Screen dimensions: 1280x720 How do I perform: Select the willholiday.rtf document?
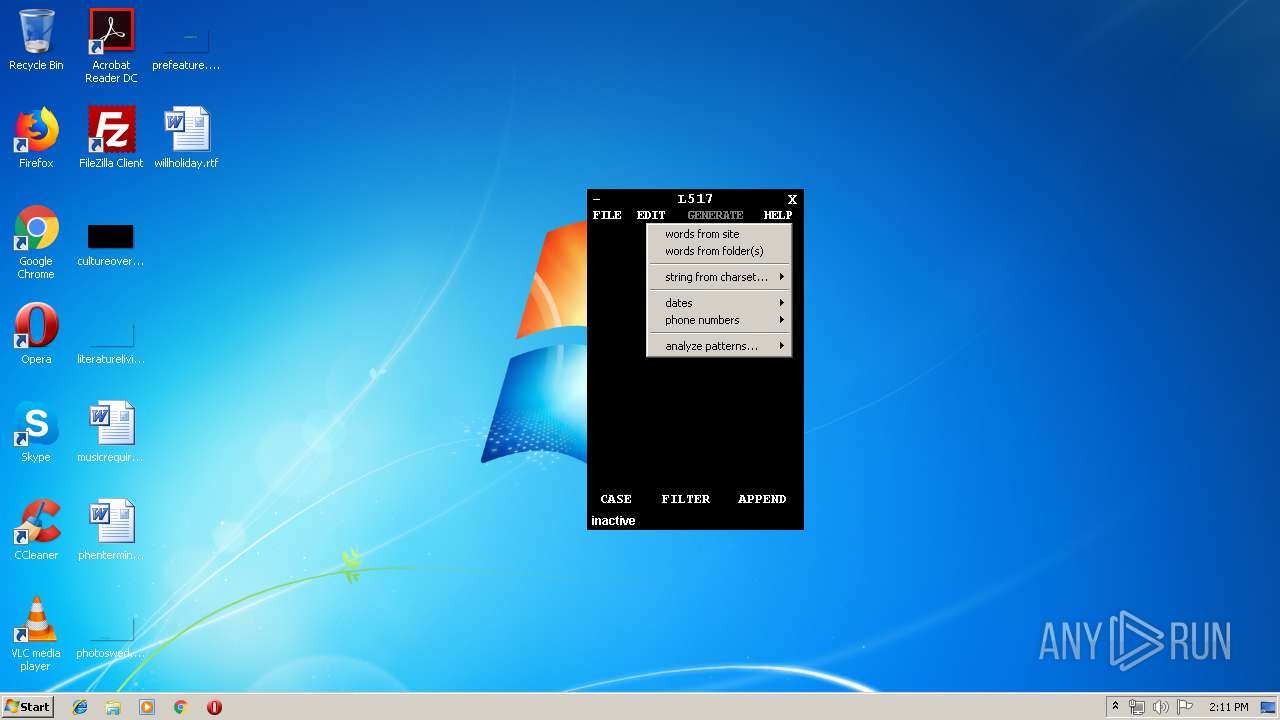[186, 138]
